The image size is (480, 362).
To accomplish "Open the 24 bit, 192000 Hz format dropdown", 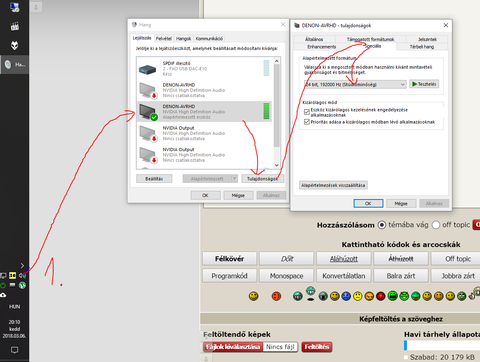I will pyautogui.click(x=355, y=84).
